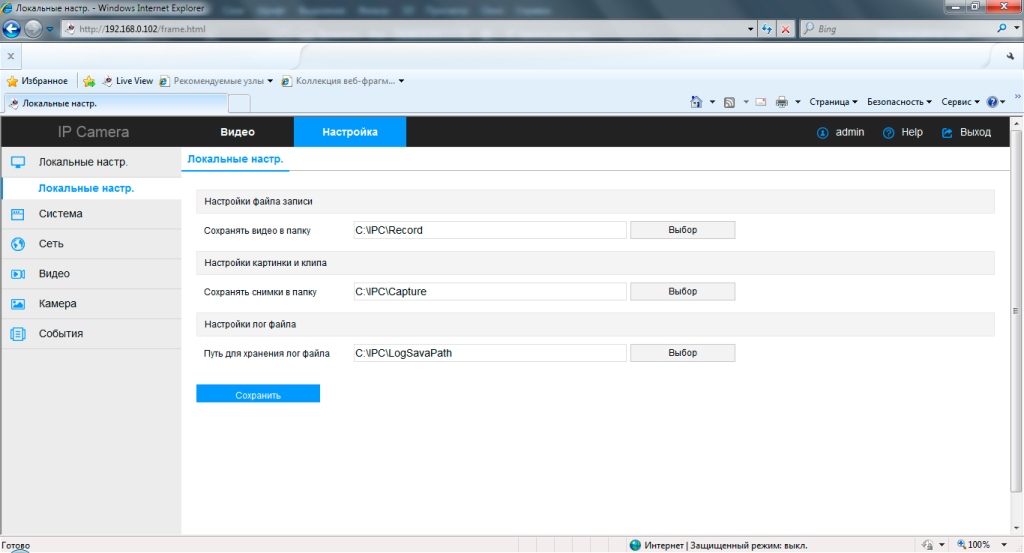Click the Read mail icon
This screenshot has width=1024, height=553.
tap(761, 102)
